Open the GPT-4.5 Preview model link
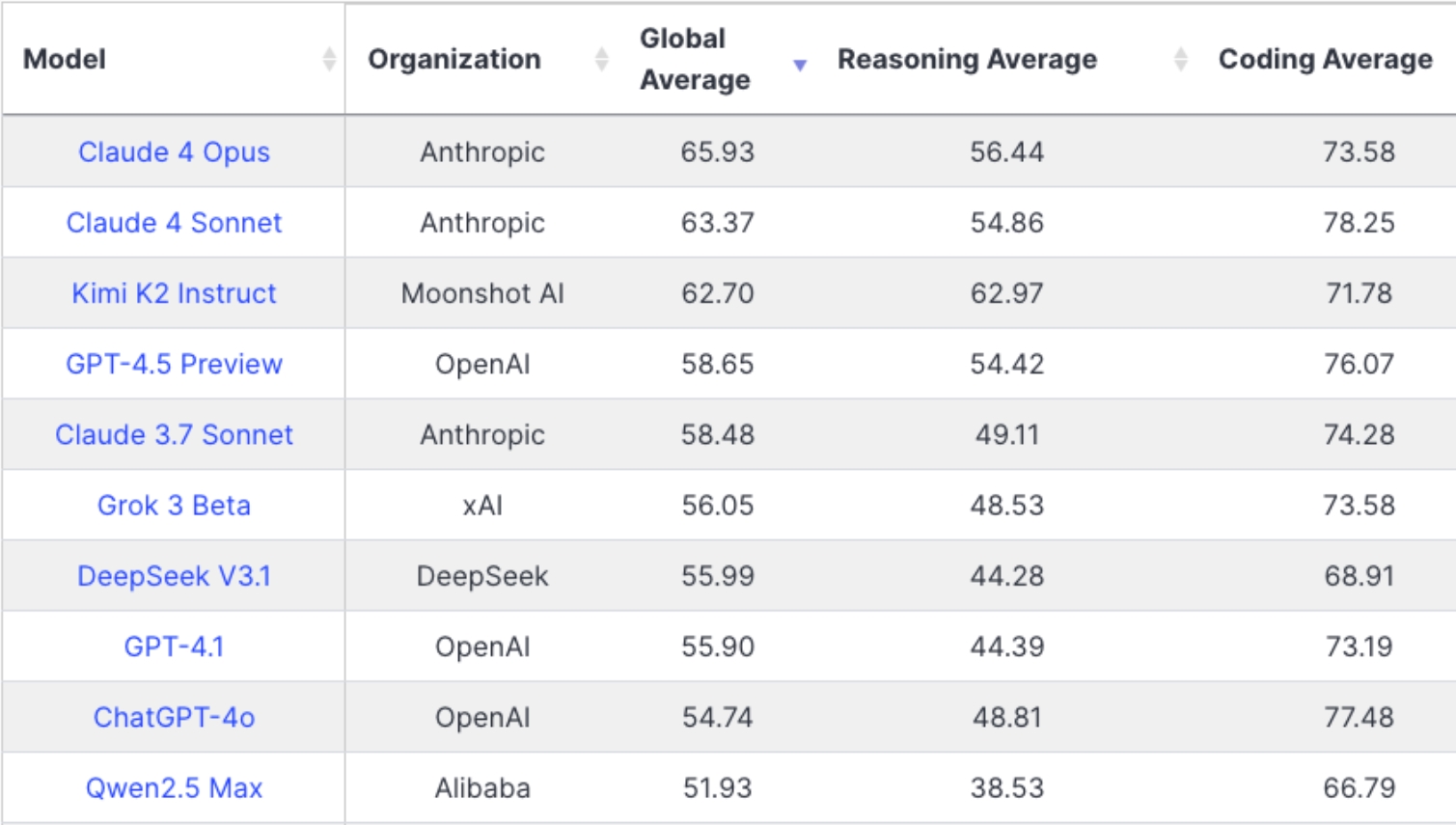Viewport: 1456px width, 825px height. click(x=174, y=364)
